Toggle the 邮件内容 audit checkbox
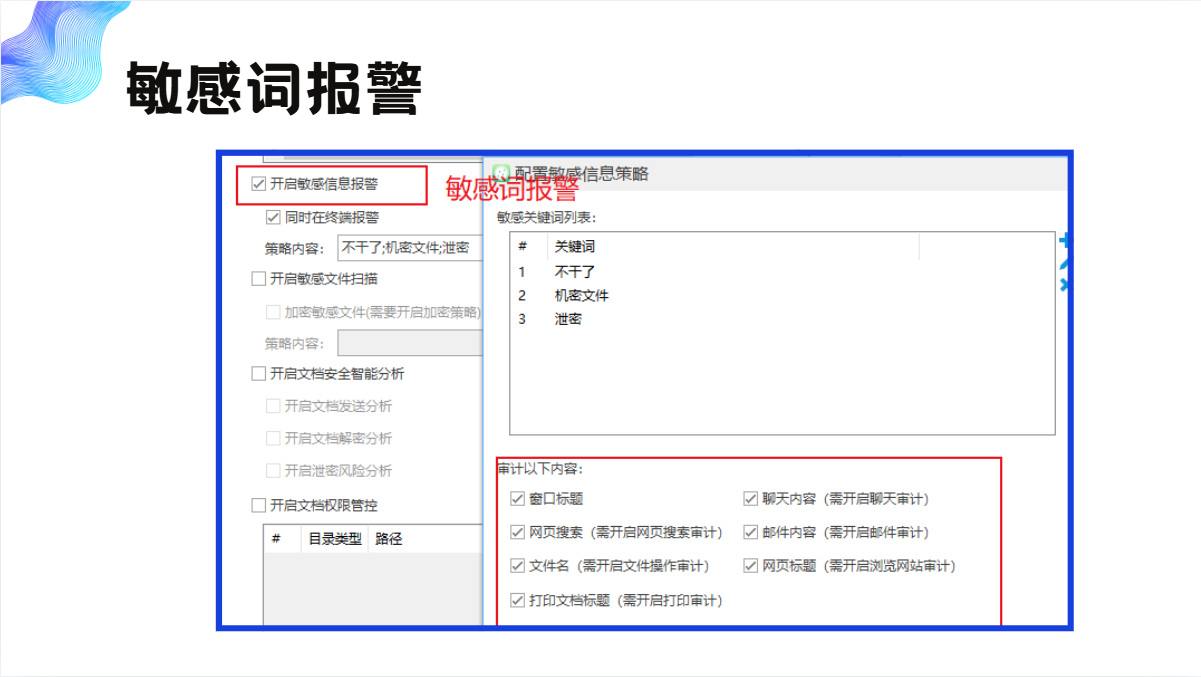Viewport: 1201px width, 677px height. point(750,532)
